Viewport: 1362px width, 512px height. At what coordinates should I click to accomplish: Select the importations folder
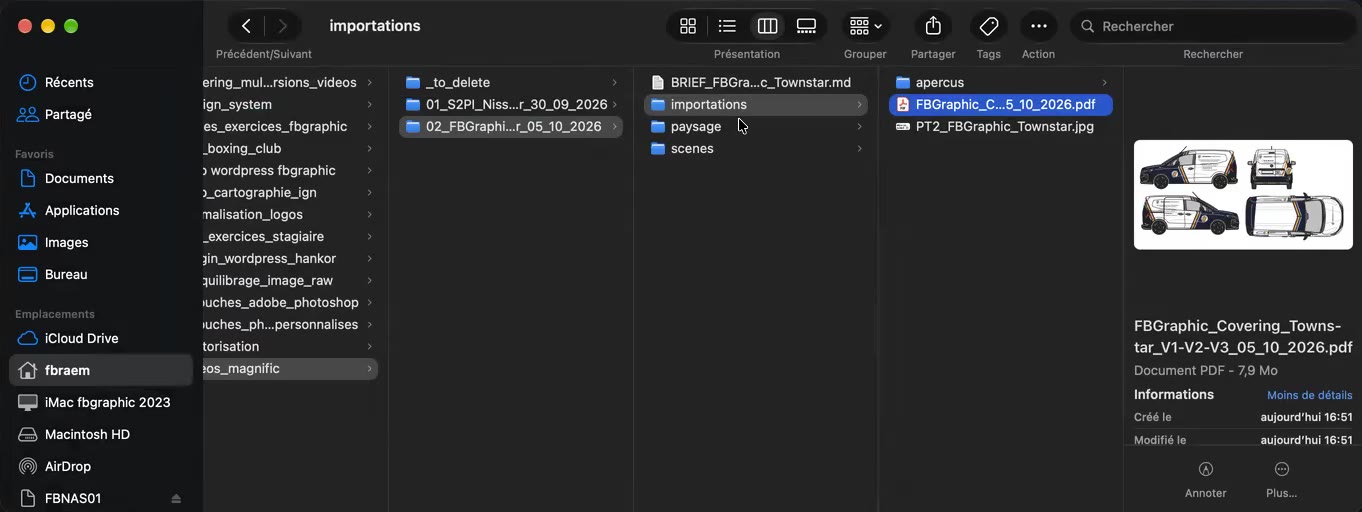(755, 104)
